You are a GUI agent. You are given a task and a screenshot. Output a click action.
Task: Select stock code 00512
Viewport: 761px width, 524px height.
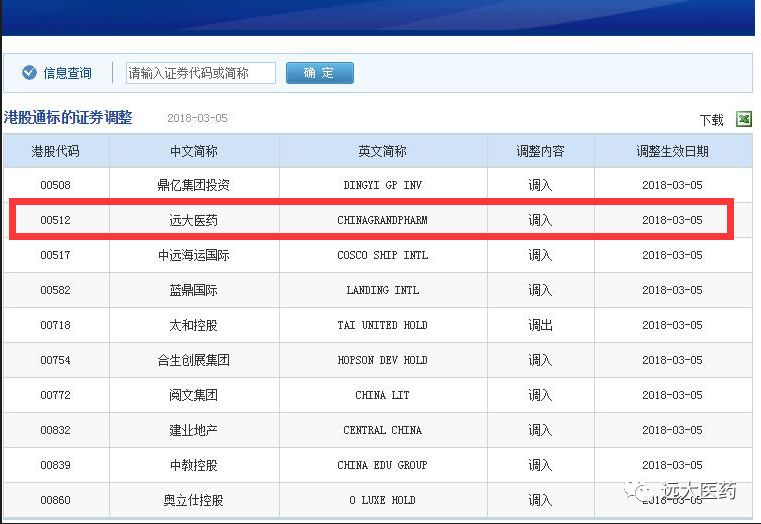click(55, 220)
